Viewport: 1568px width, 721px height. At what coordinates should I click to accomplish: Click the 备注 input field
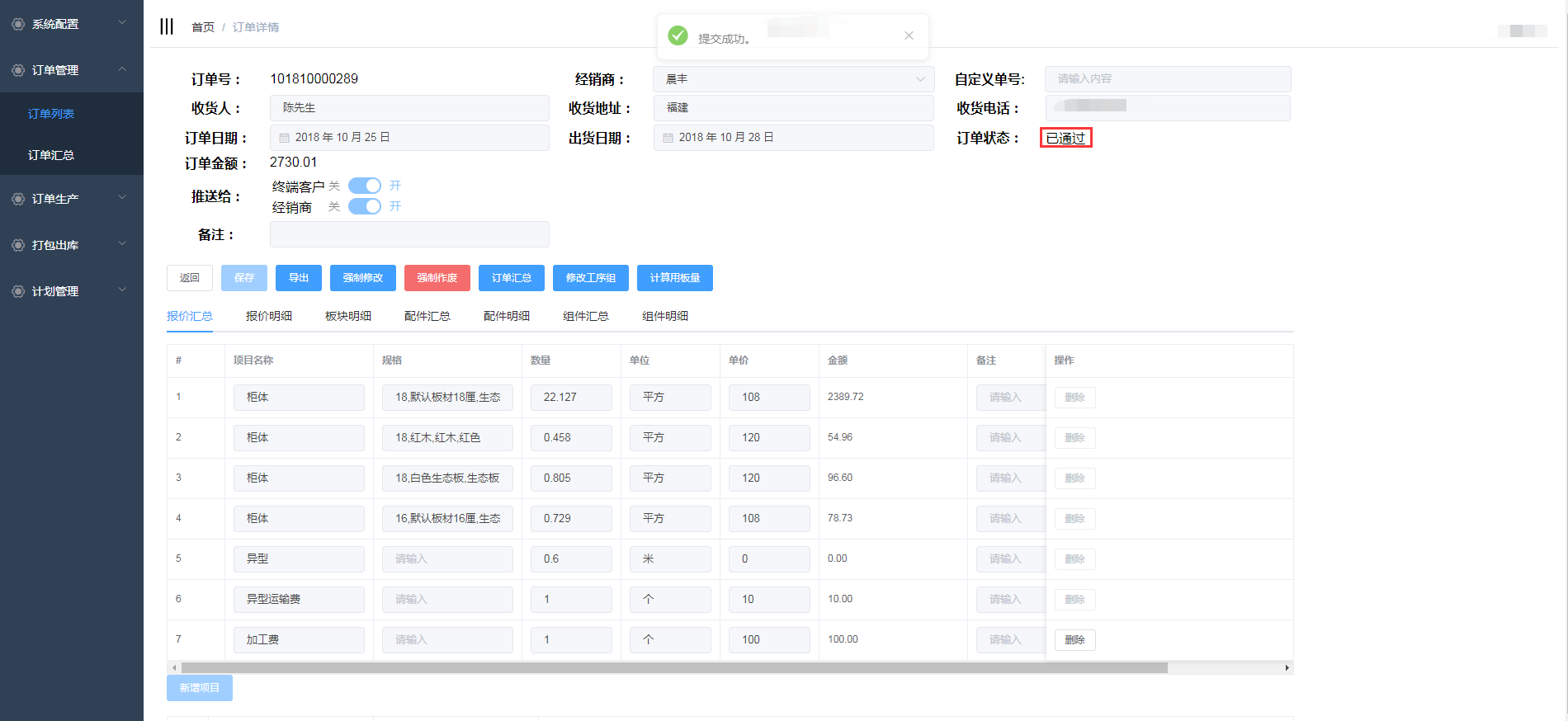(409, 234)
